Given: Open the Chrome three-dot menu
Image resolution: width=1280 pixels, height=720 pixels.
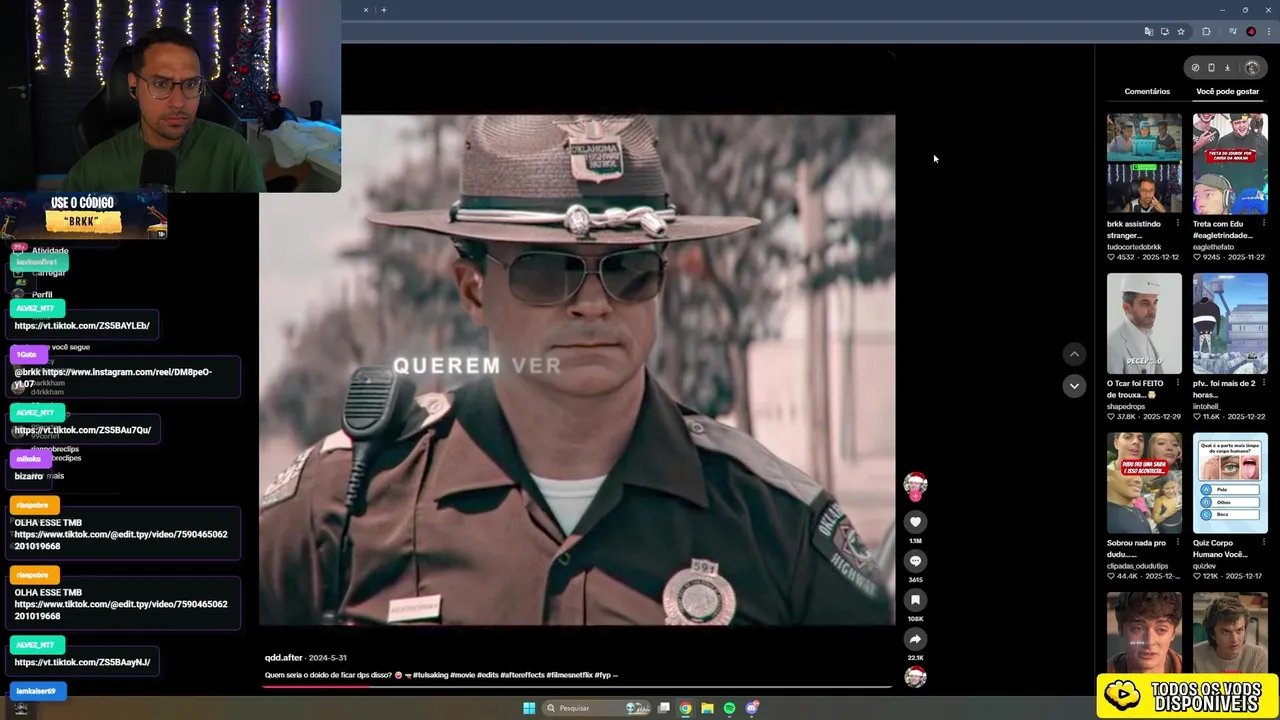Looking at the screenshot, I should [x=1268, y=32].
